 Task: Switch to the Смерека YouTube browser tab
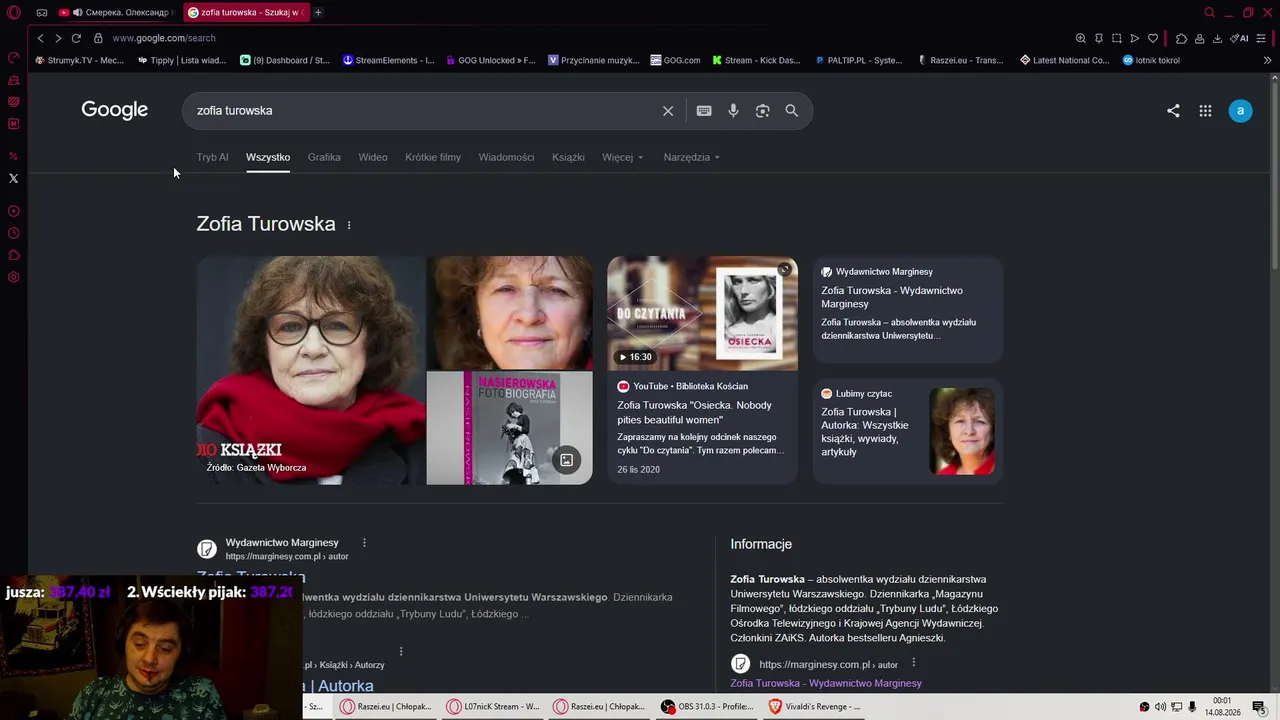pyautogui.click(x=116, y=12)
